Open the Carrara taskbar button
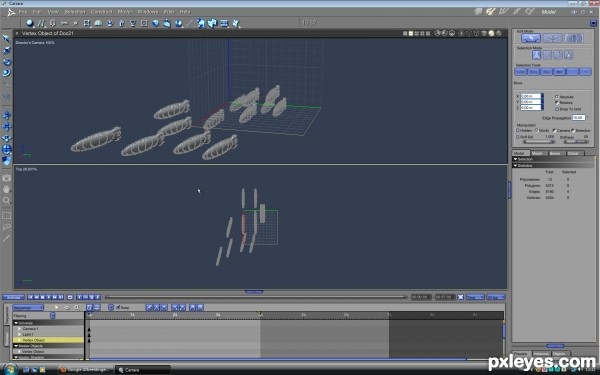The width and height of the screenshot is (600, 375). [x=142, y=370]
